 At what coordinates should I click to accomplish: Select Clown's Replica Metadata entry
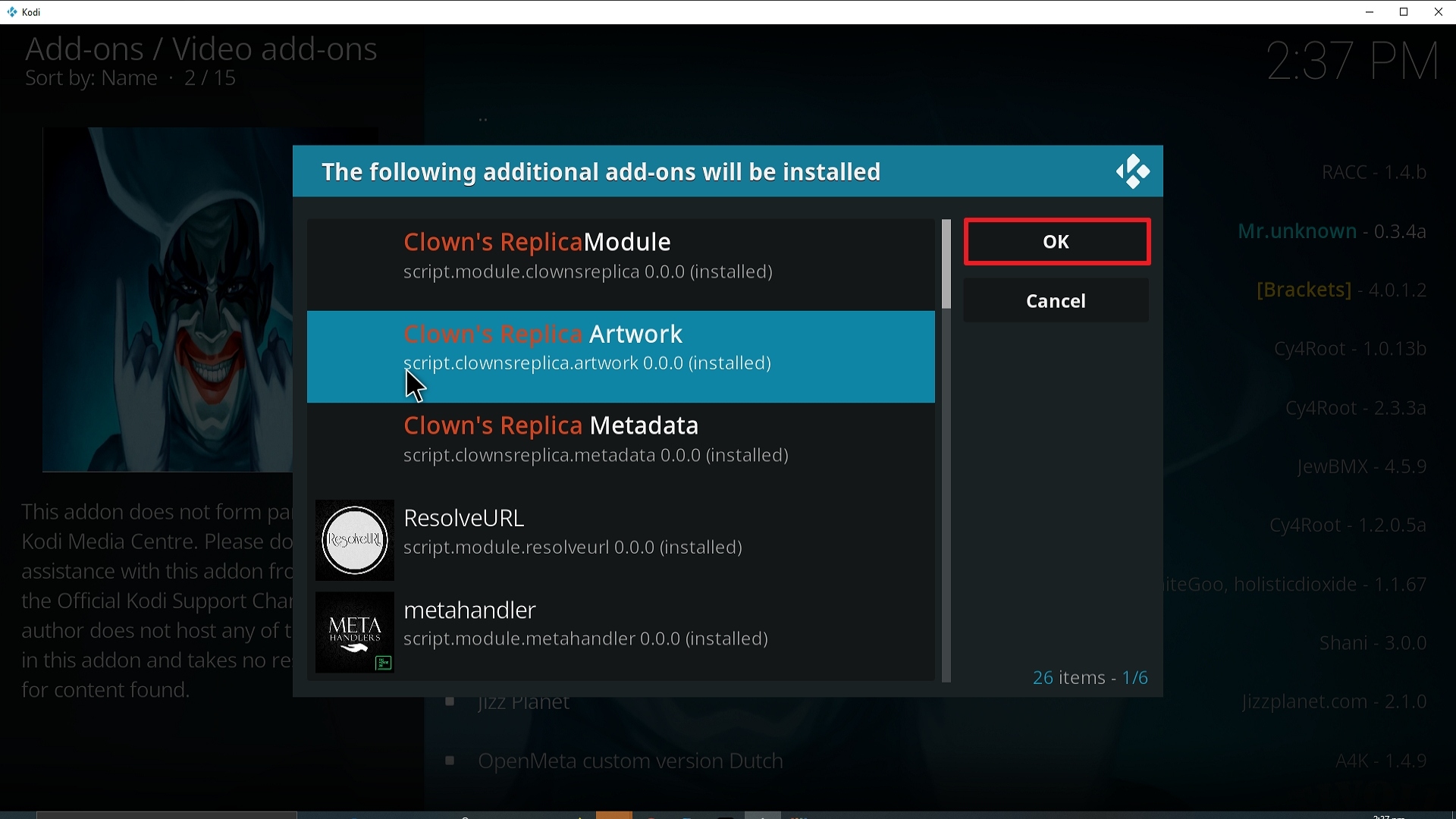point(621,448)
